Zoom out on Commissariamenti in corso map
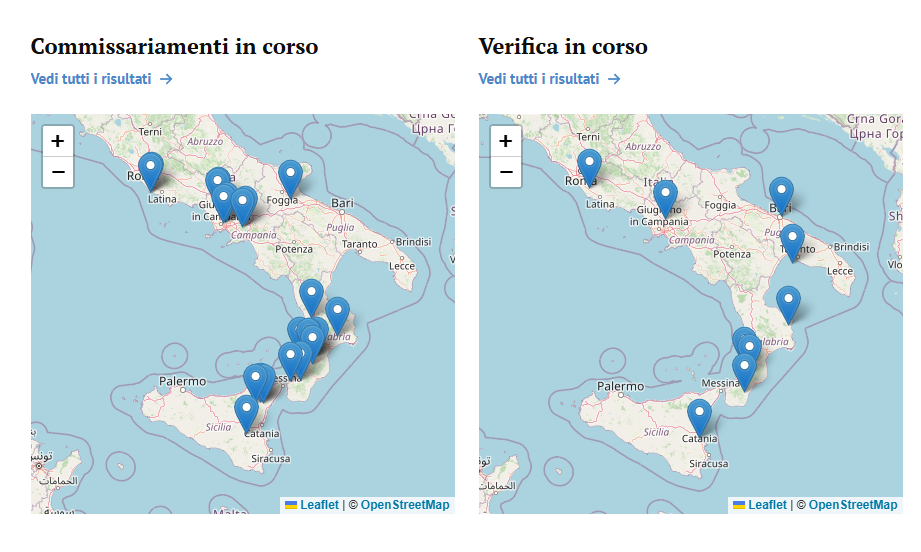Image resolution: width=921 pixels, height=552 pixels. point(58,172)
